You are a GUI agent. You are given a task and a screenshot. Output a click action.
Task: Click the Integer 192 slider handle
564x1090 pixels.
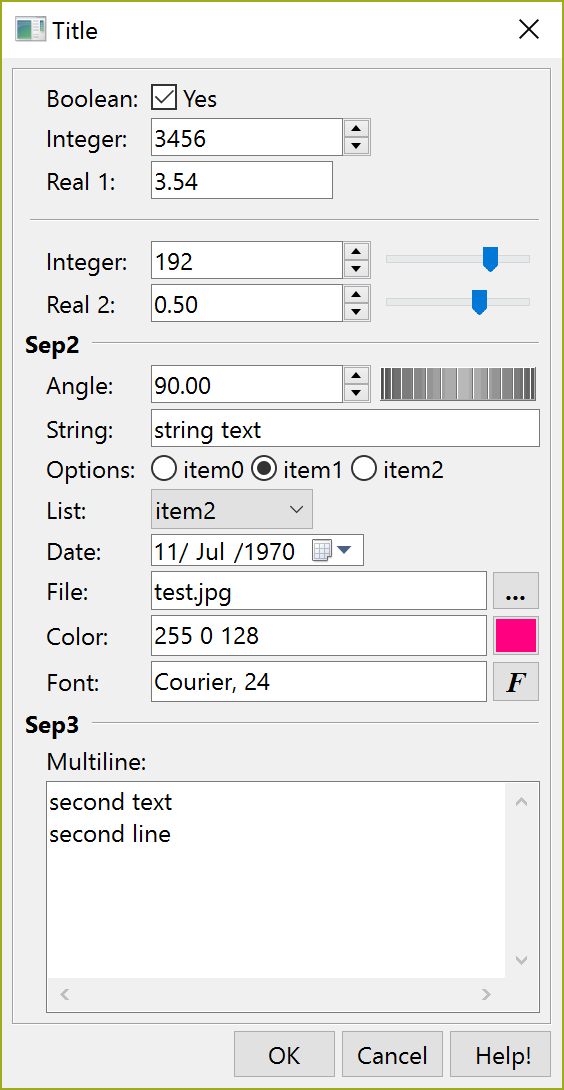pos(490,259)
